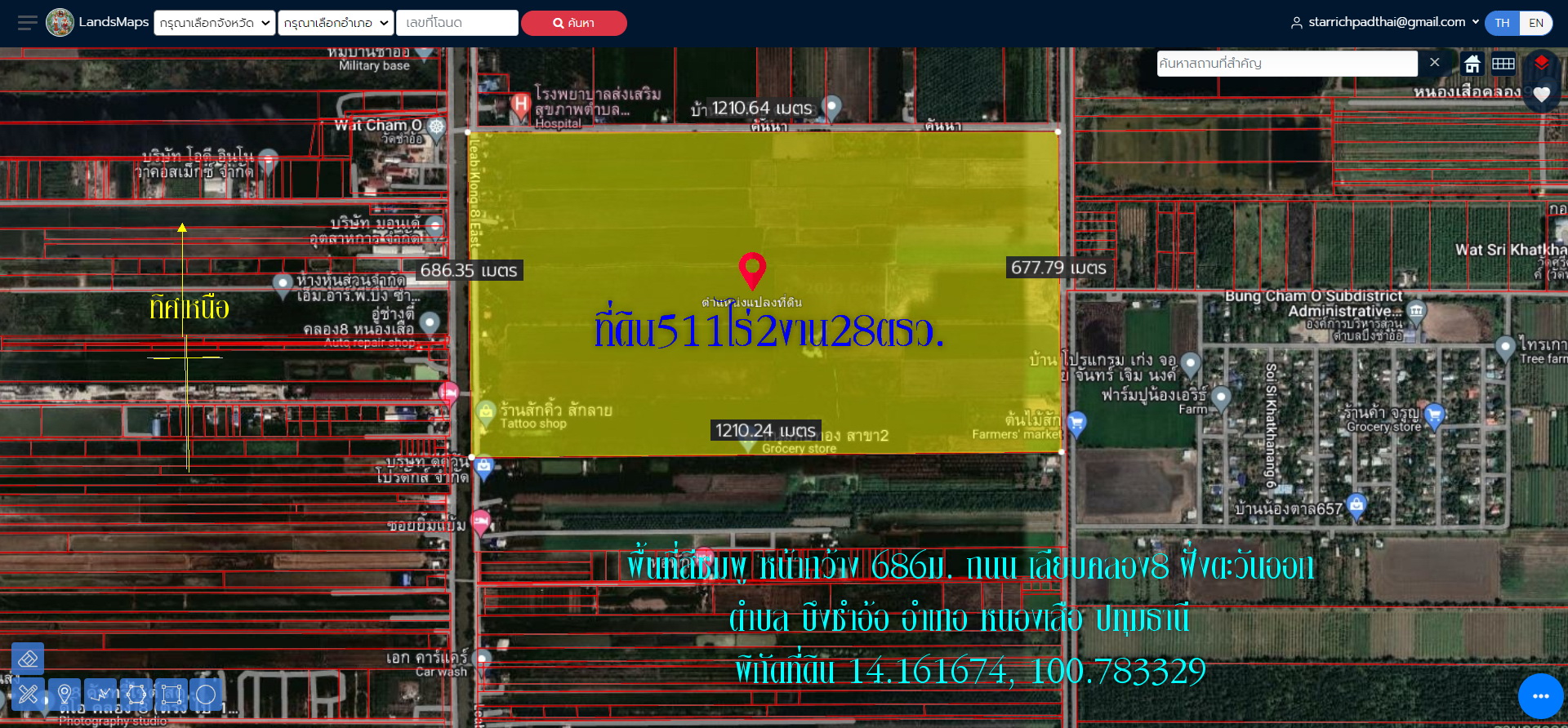Select the place marker pin tool

[x=65, y=695]
